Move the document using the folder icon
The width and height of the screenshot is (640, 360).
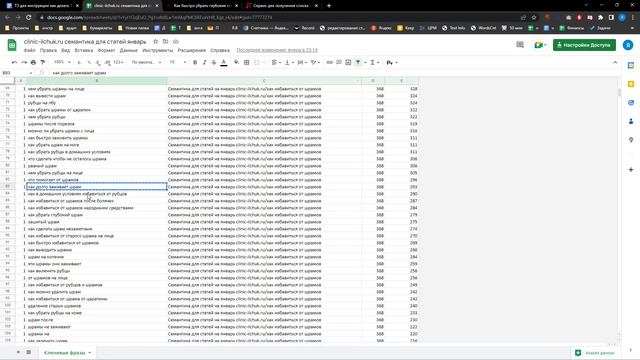[165, 42]
